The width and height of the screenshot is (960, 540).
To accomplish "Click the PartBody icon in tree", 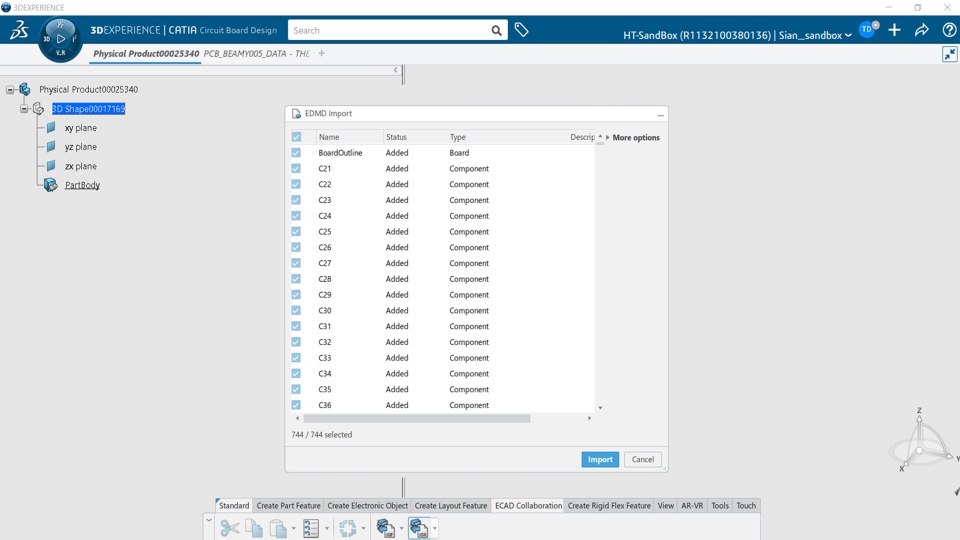I will point(51,185).
